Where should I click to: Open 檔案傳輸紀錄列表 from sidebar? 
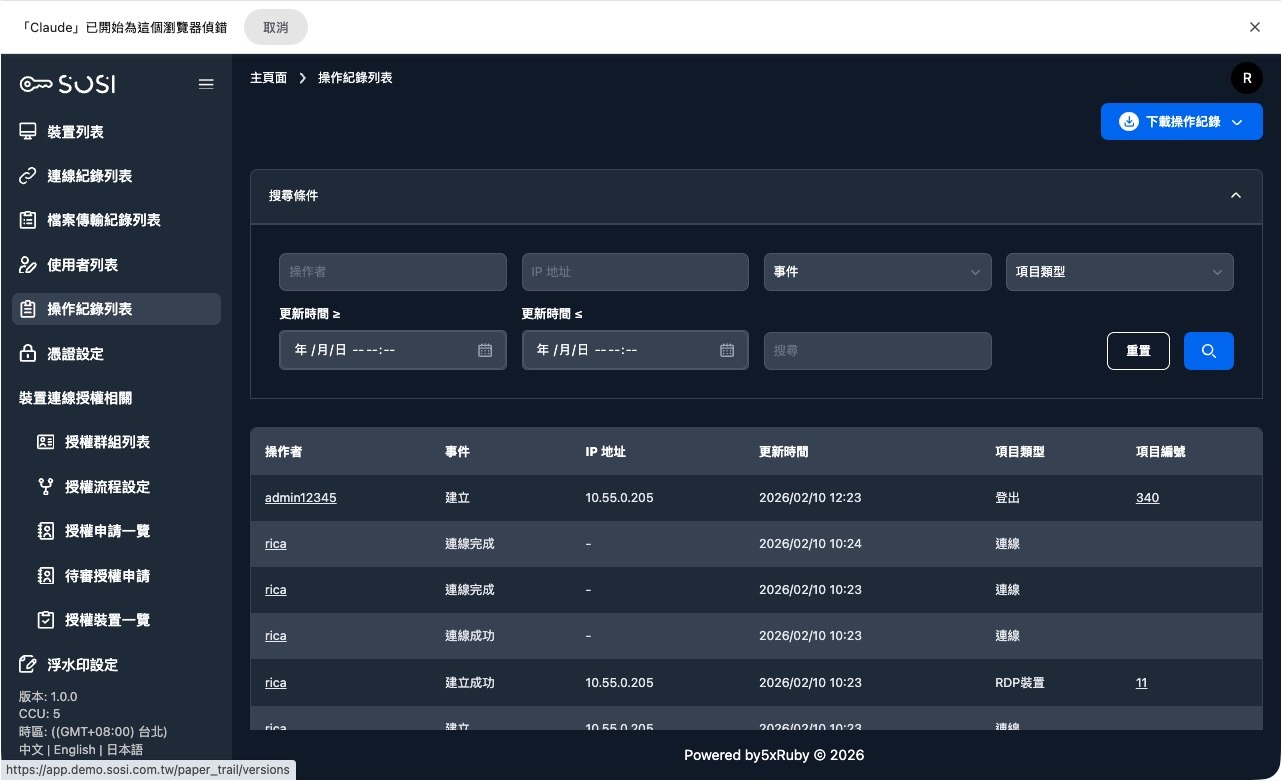(x=103, y=220)
